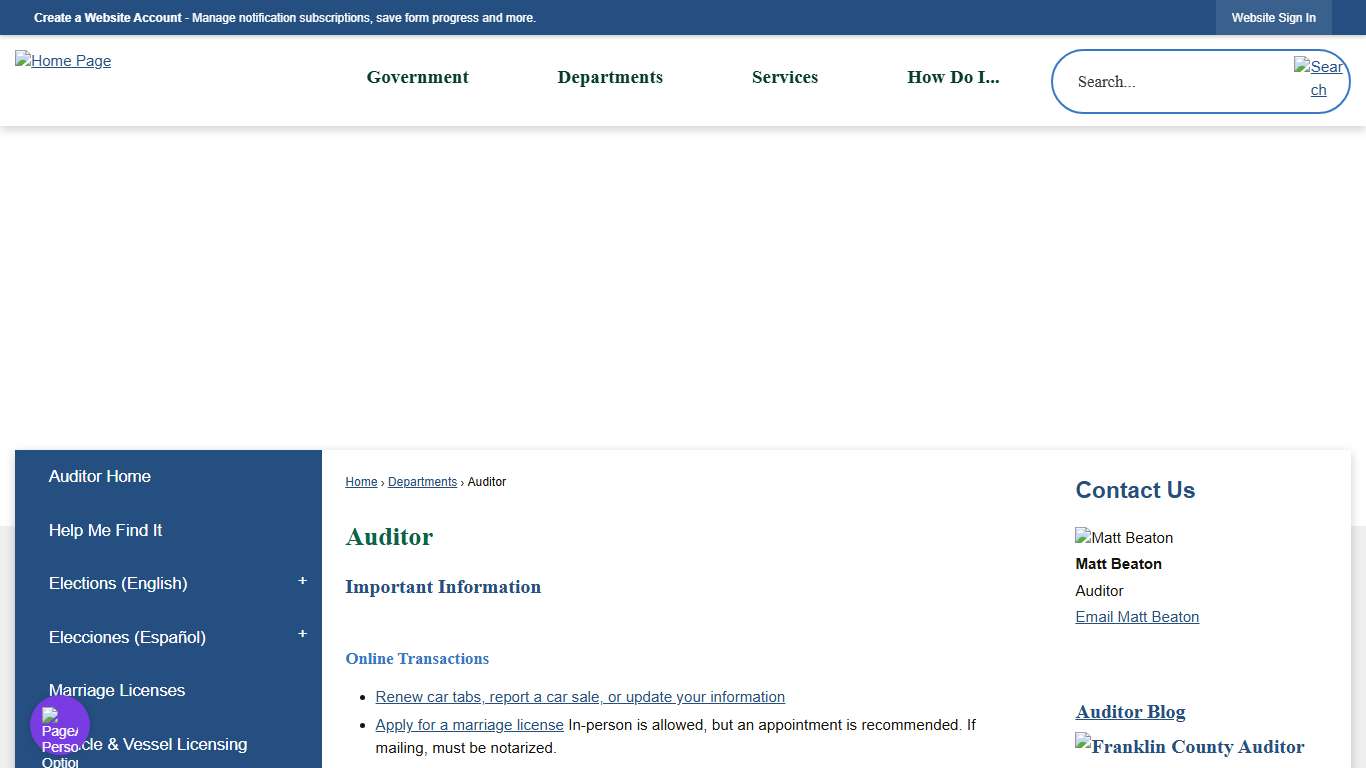Open the Departments navigation menu
Screen dimensions: 1366x768
click(x=610, y=77)
